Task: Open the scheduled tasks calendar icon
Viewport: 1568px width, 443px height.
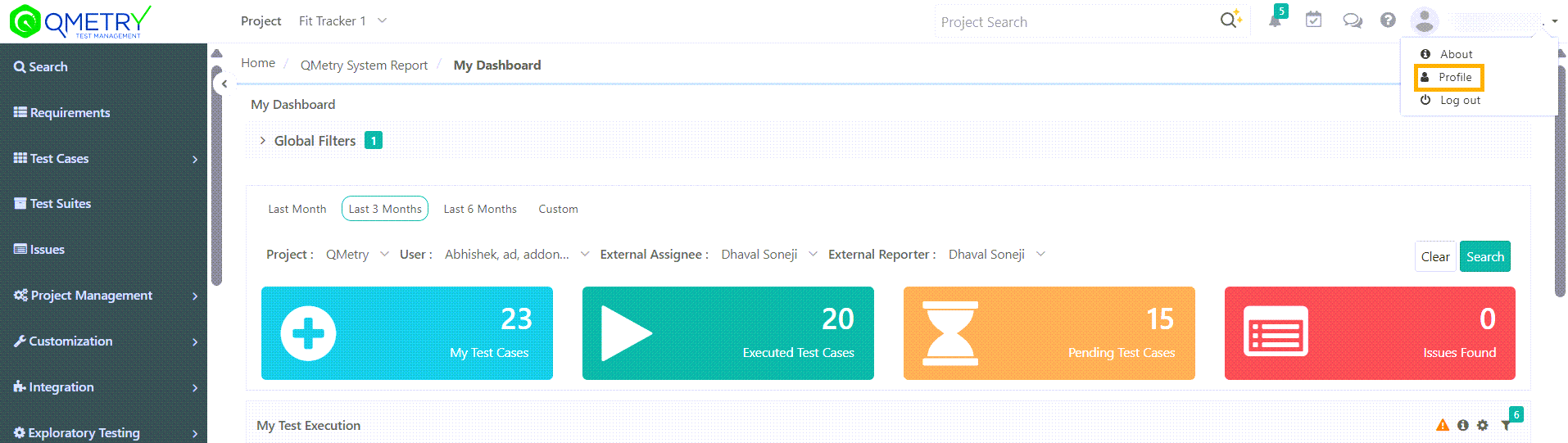Action: (x=1313, y=20)
